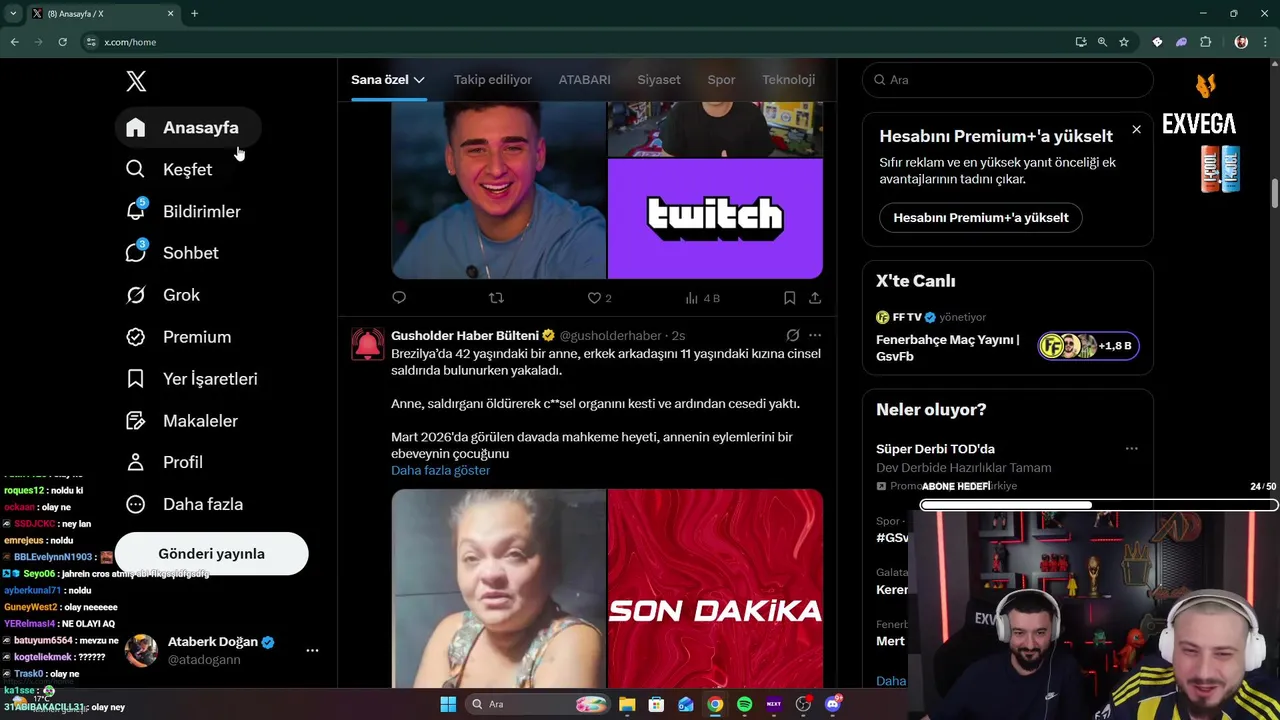
Task: Dismiss the Premium+ upgrade card
Action: coord(1136,130)
